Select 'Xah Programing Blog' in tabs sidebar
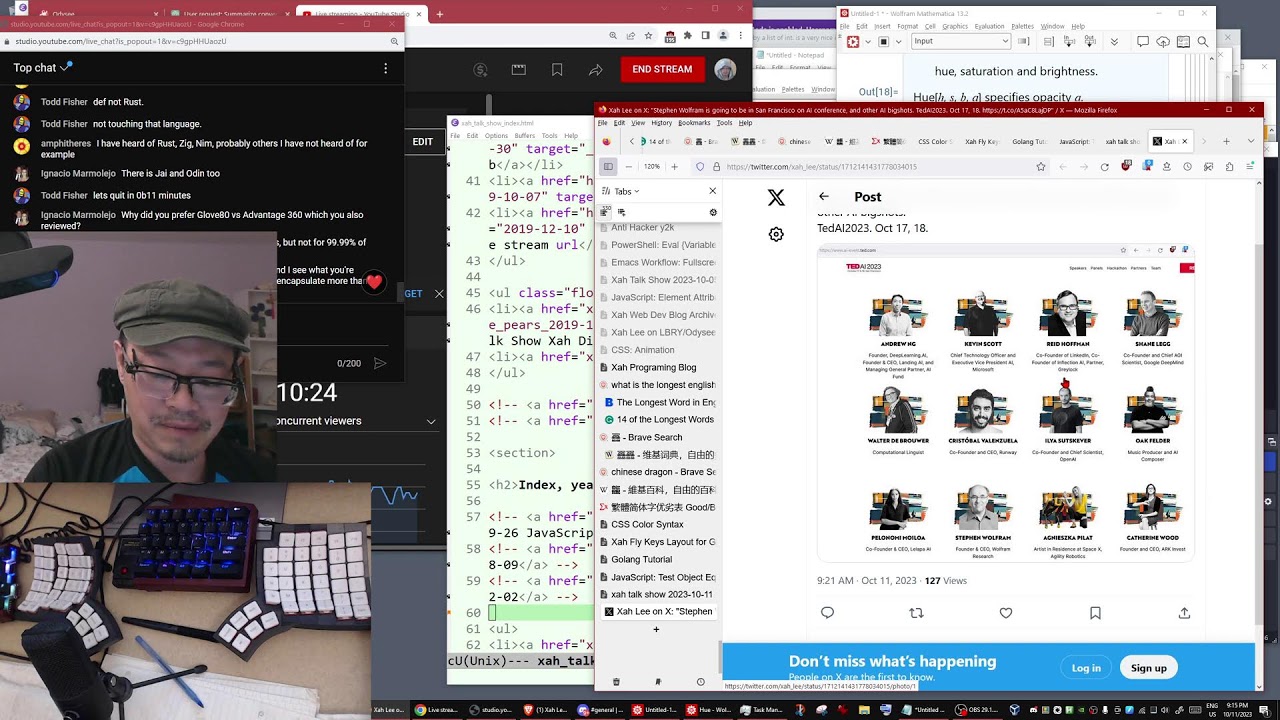The image size is (1280, 720). [x=657, y=367]
